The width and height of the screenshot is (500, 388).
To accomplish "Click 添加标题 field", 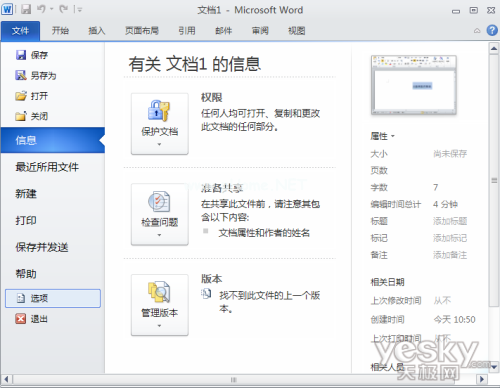I will [x=450, y=221].
